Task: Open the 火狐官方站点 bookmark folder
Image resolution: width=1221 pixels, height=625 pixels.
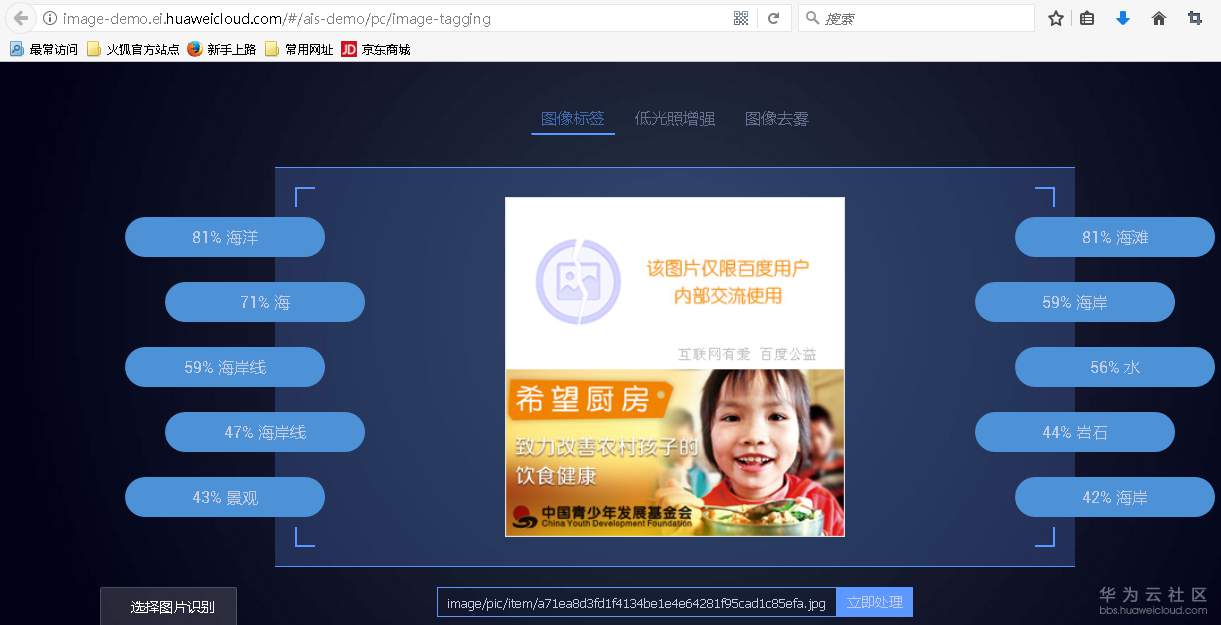Action: (133, 49)
